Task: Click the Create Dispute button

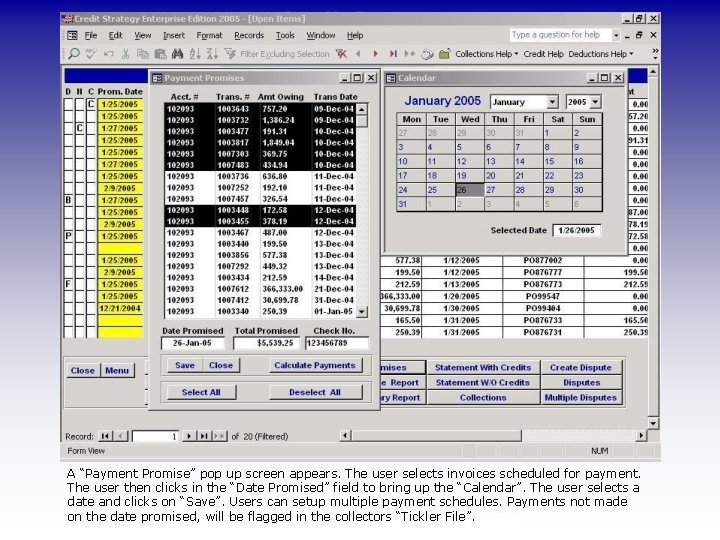Action: point(581,367)
